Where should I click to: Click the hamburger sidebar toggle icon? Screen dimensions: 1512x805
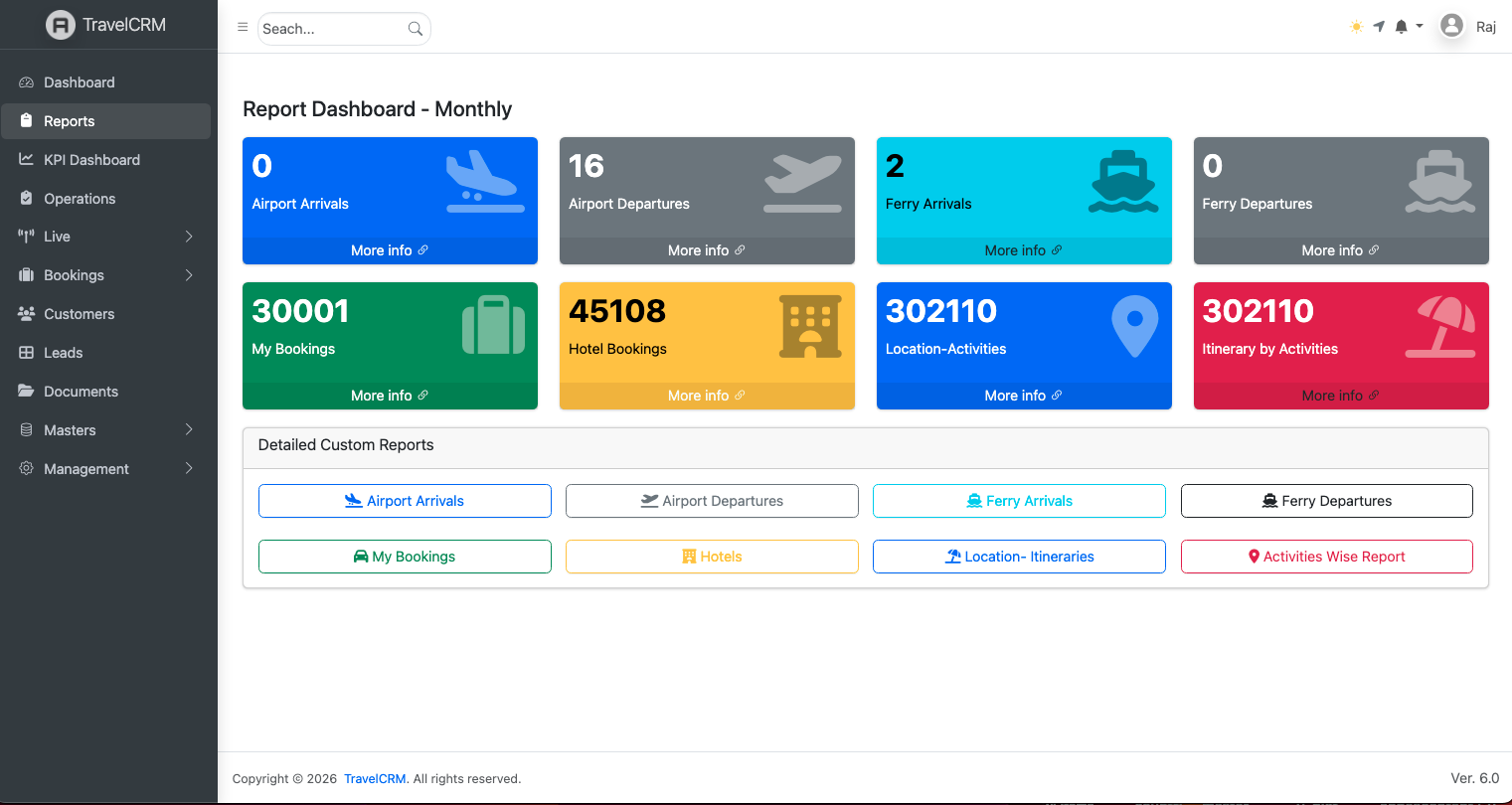point(243,28)
